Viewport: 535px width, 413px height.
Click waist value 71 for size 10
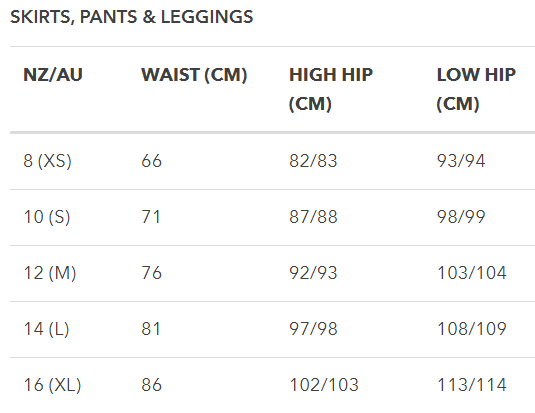151,217
